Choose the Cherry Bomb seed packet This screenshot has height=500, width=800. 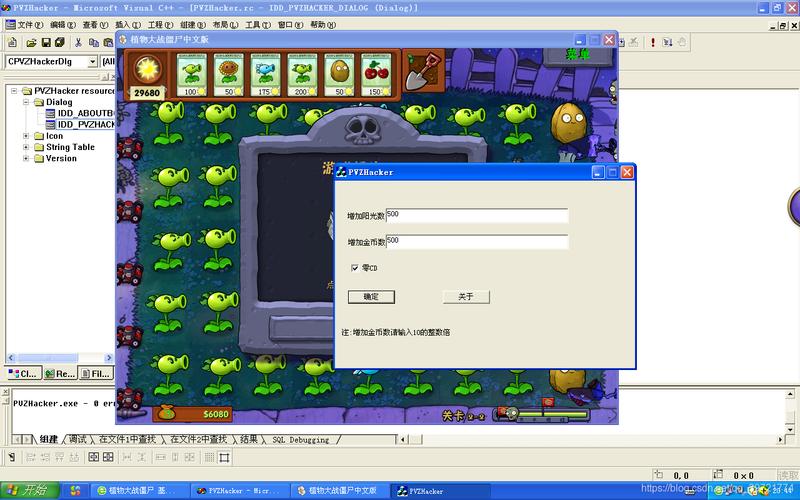coord(377,74)
